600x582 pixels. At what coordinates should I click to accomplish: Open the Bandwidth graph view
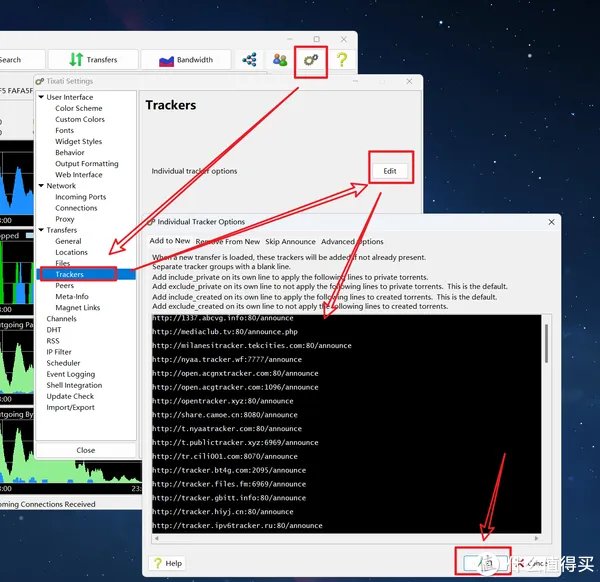186,60
